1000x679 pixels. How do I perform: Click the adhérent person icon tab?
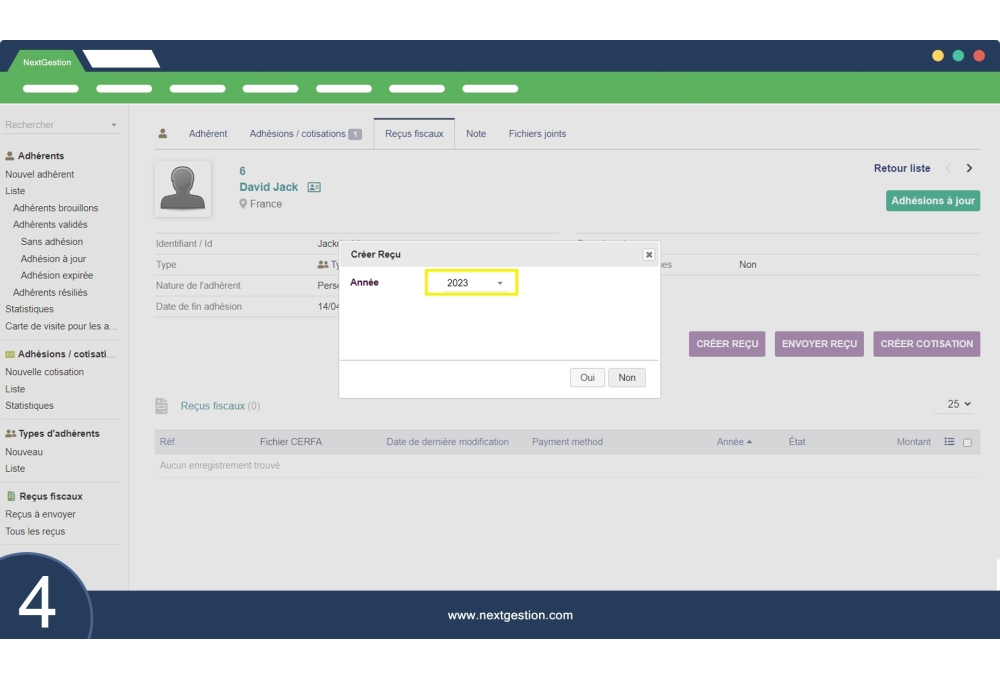163,134
